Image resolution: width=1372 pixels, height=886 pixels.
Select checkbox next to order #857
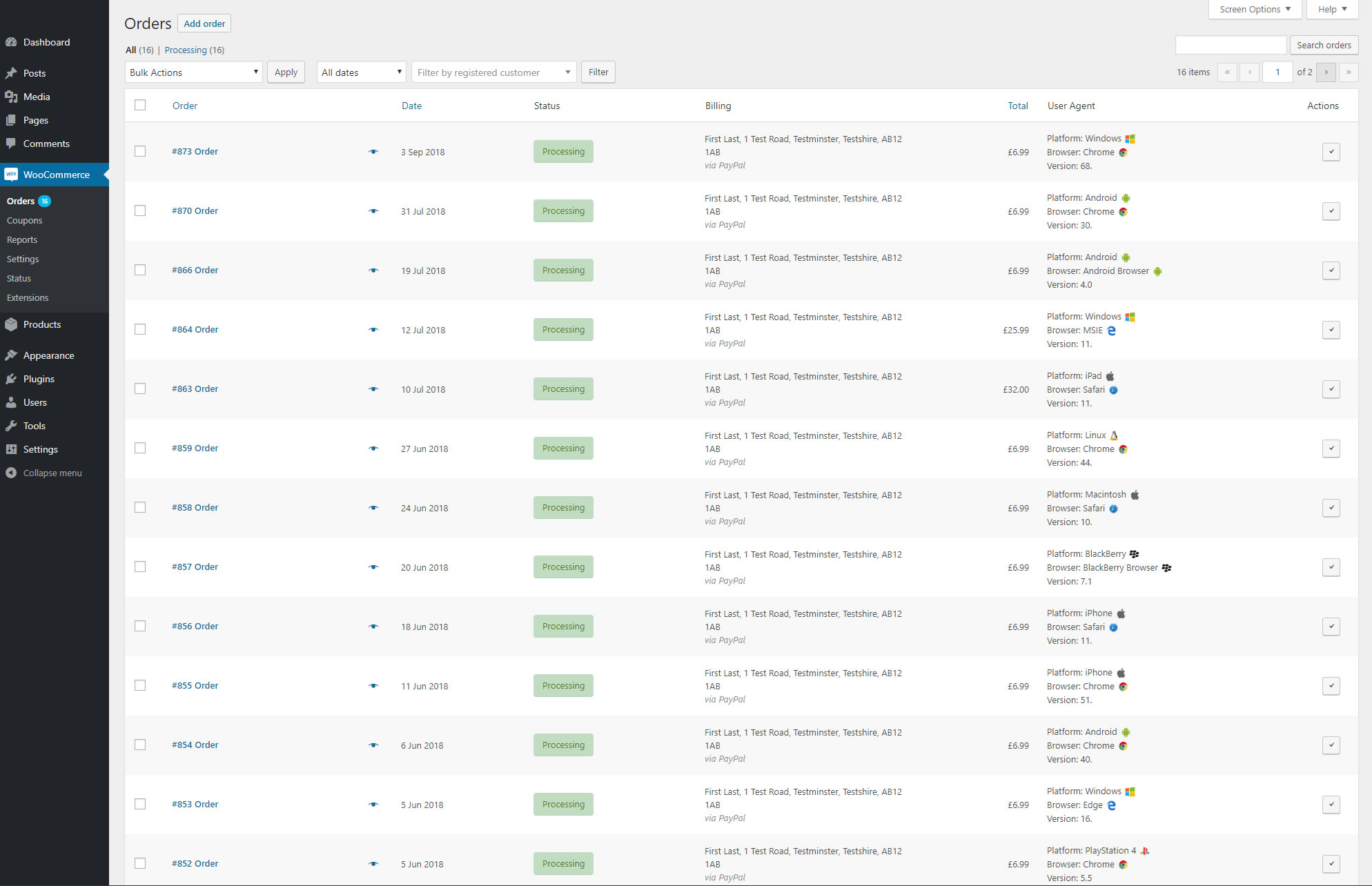[140, 567]
